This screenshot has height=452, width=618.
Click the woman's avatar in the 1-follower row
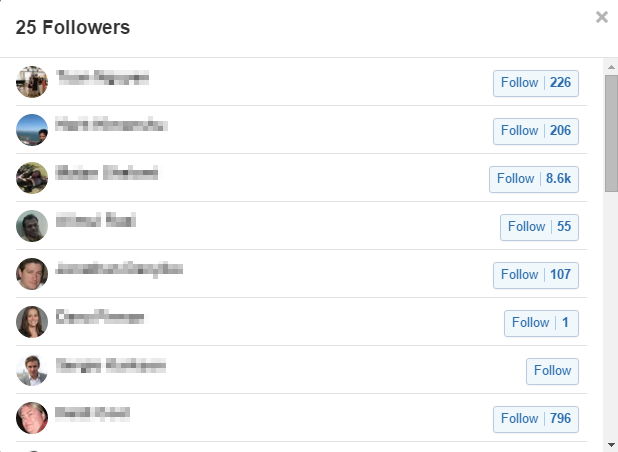[32, 322]
